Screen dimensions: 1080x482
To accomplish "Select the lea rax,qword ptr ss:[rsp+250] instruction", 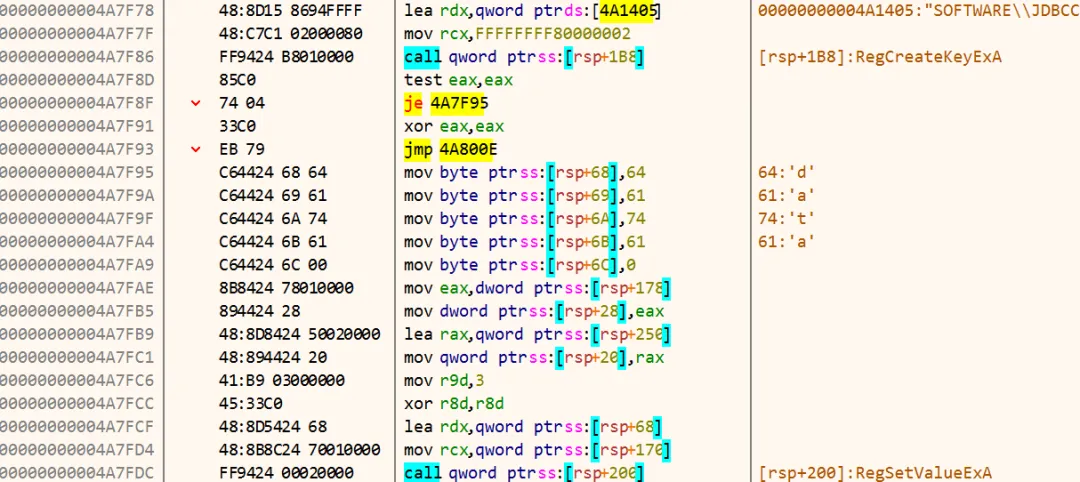I will [538, 335].
